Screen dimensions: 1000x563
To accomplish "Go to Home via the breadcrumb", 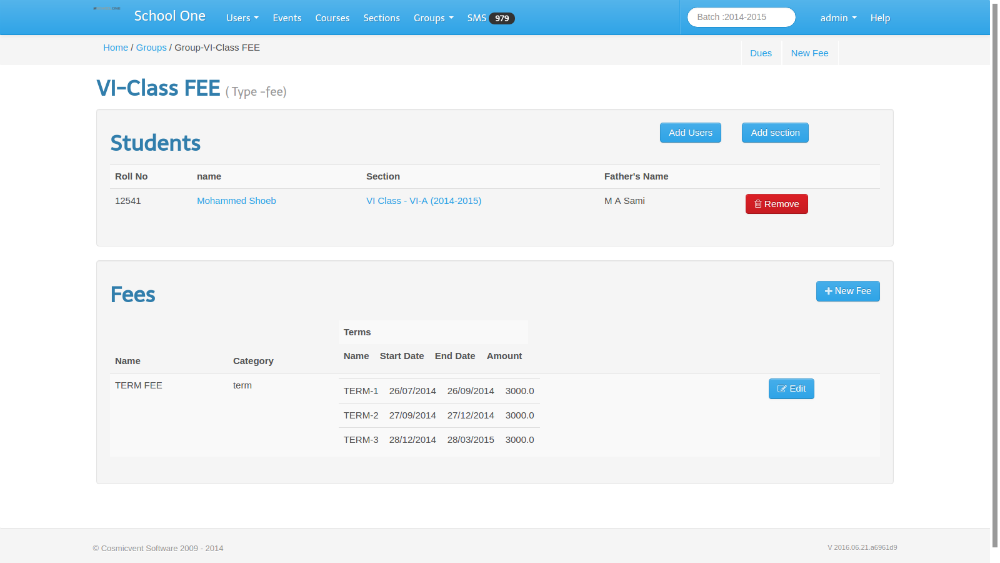I will pos(115,48).
